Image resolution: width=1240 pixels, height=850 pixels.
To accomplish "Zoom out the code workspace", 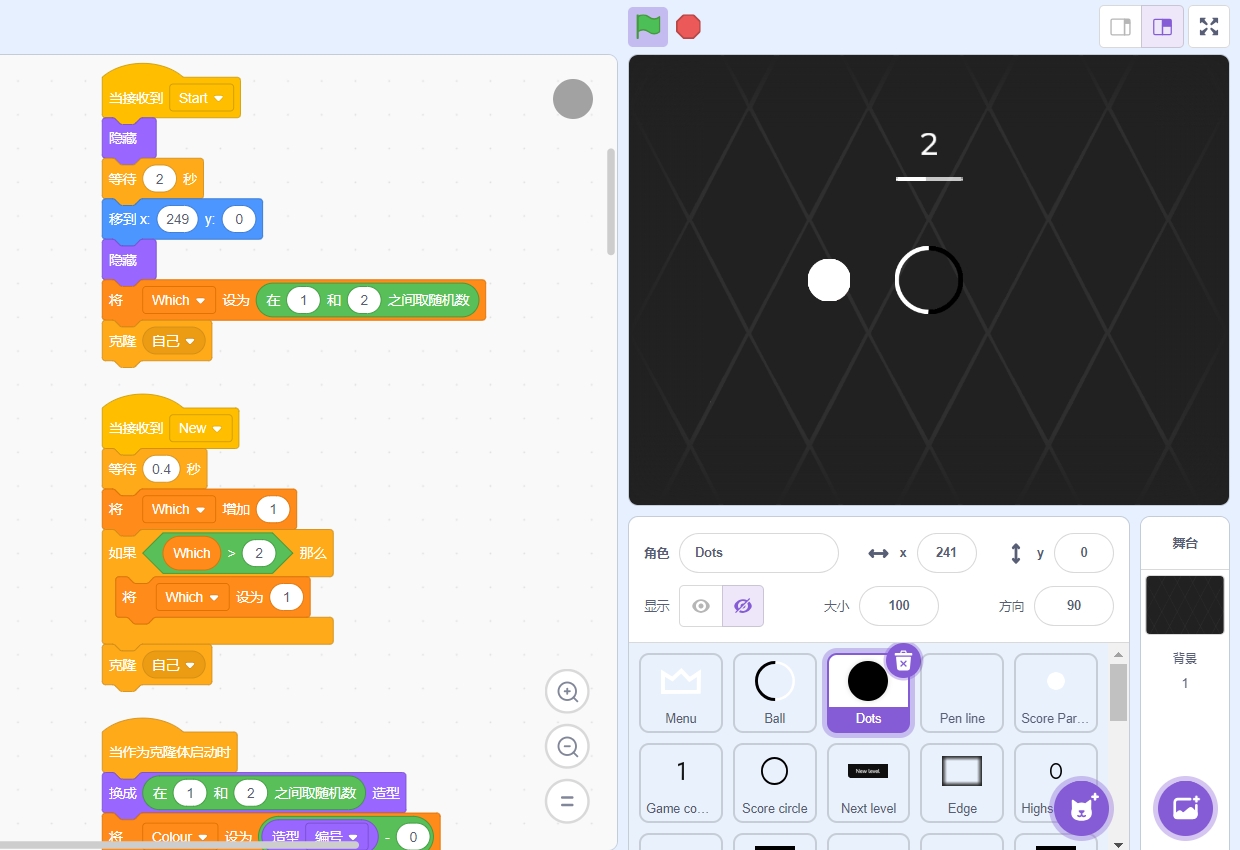I will 567,747.
